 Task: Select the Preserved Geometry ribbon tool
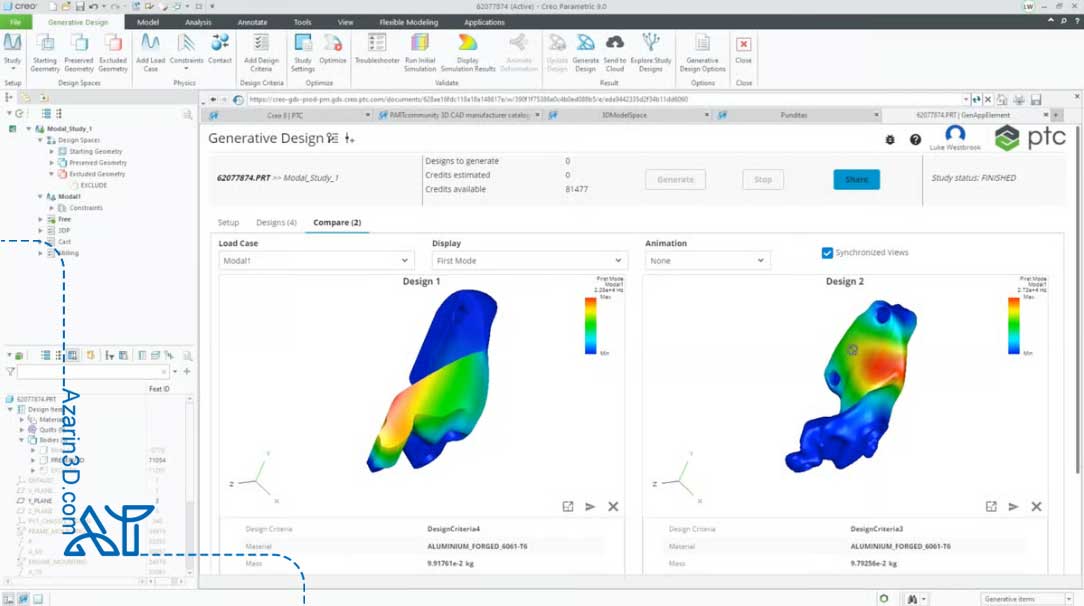click(79, 53)
